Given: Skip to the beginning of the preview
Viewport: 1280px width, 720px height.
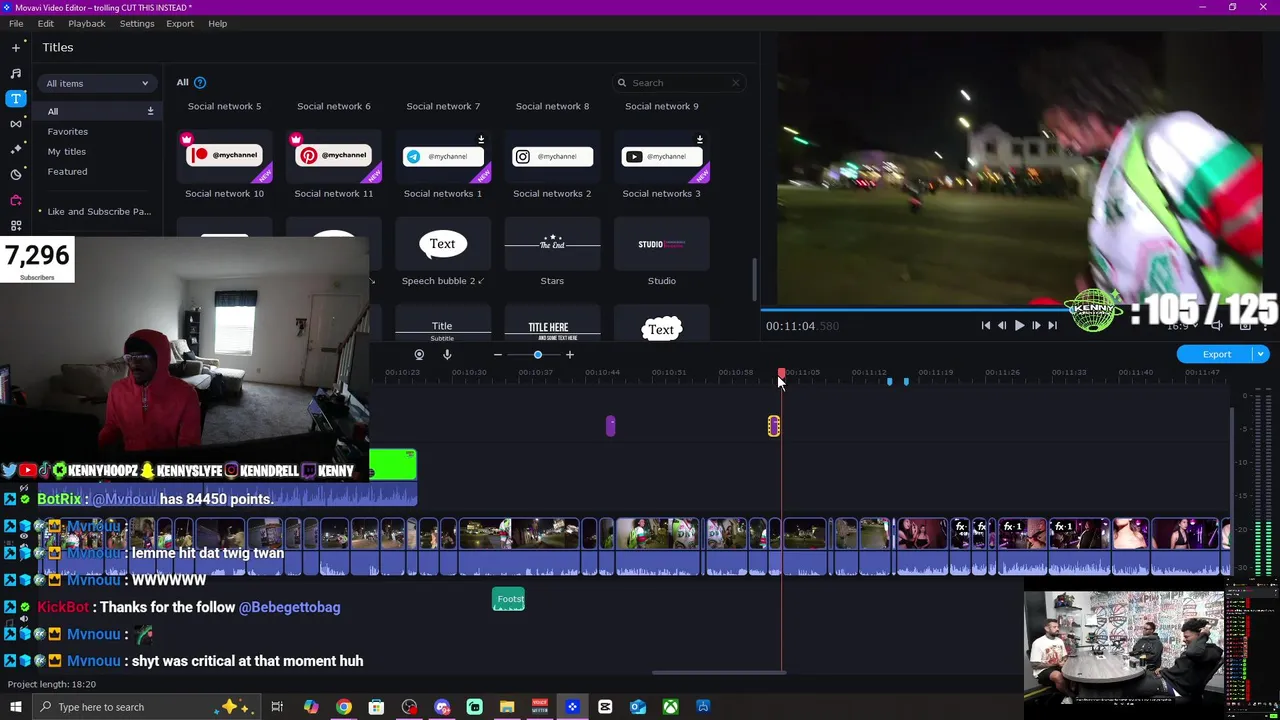Looking at the screenshot, I should coord(985,325).
